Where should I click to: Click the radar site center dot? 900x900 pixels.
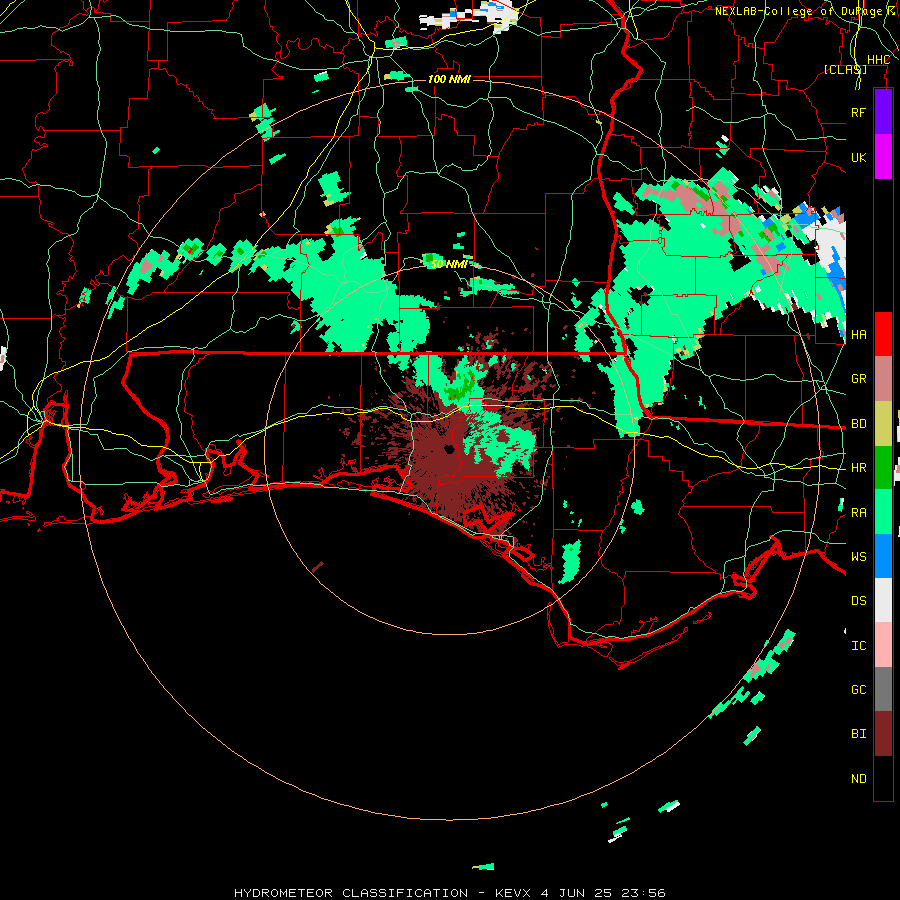[449, 449]
